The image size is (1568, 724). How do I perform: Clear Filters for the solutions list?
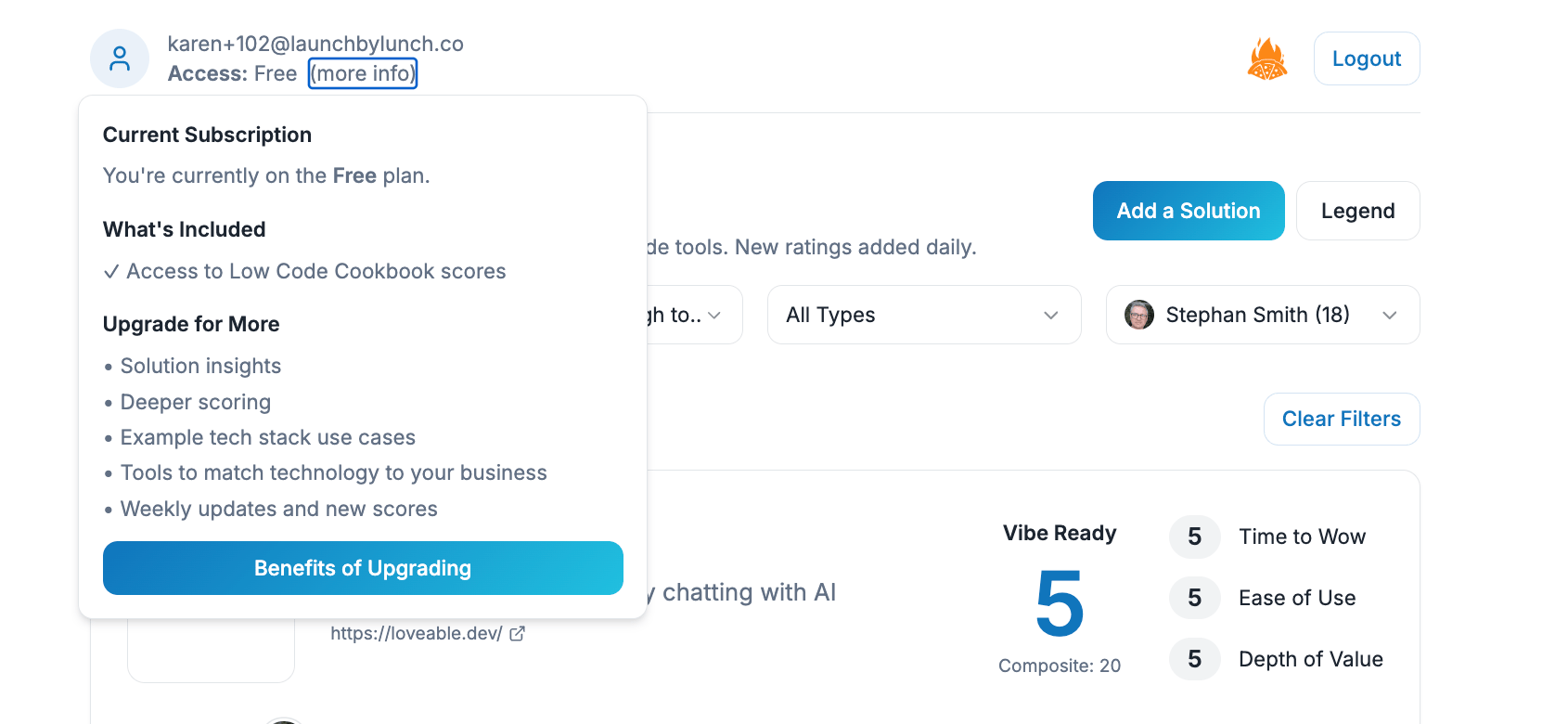tap(1341, 419)
